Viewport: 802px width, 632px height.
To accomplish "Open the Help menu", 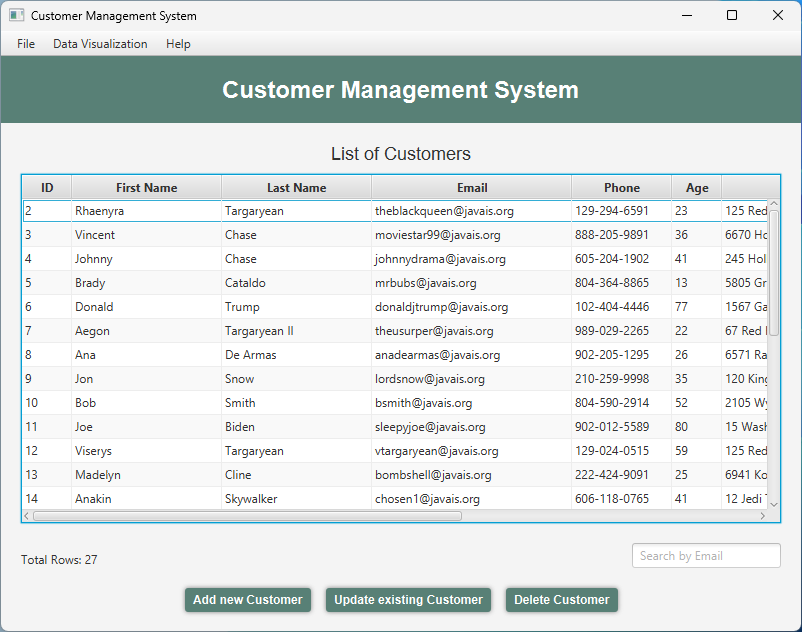I will click(x=178, y=44).
